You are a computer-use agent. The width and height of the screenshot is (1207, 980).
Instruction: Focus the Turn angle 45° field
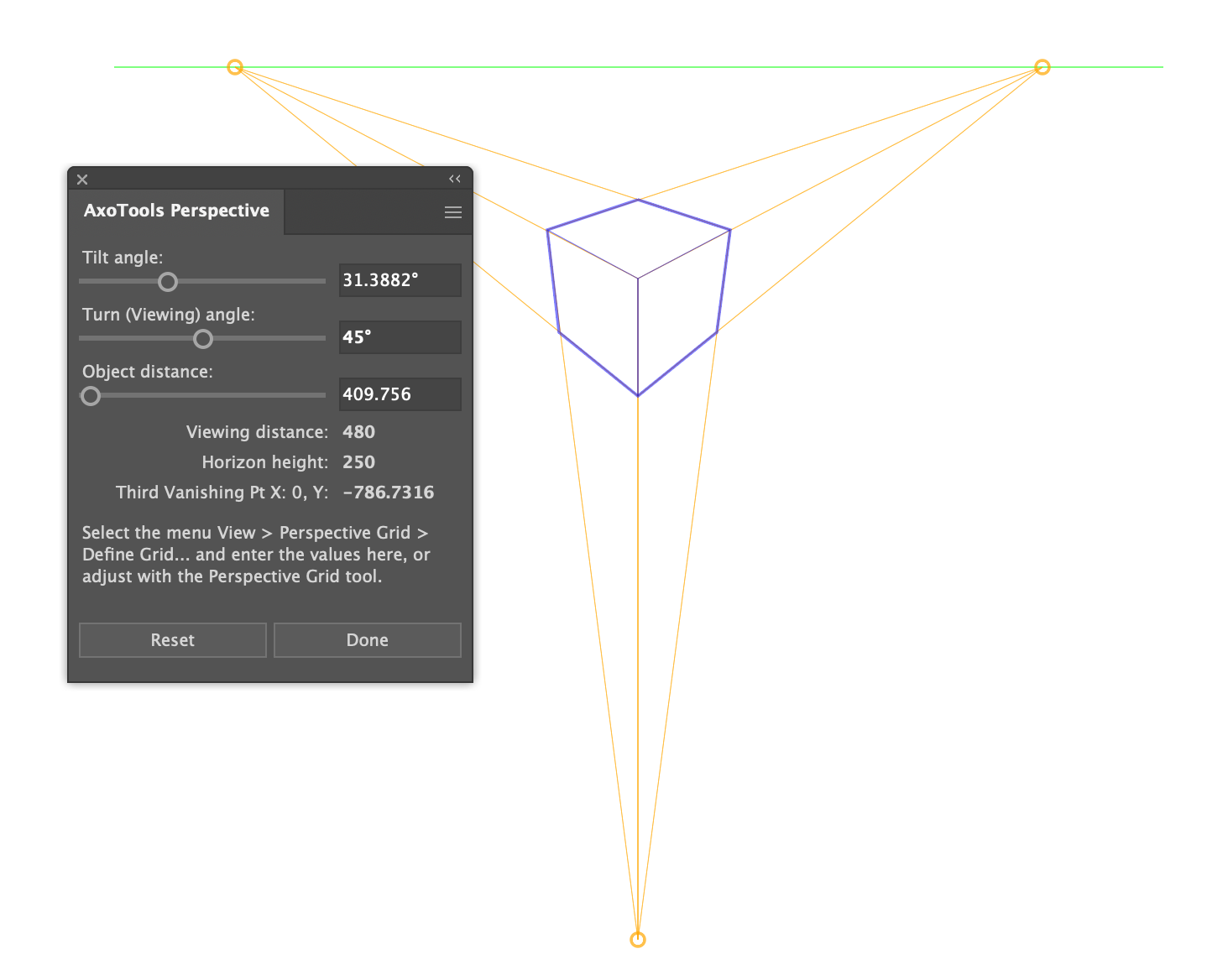pos(400,337)
